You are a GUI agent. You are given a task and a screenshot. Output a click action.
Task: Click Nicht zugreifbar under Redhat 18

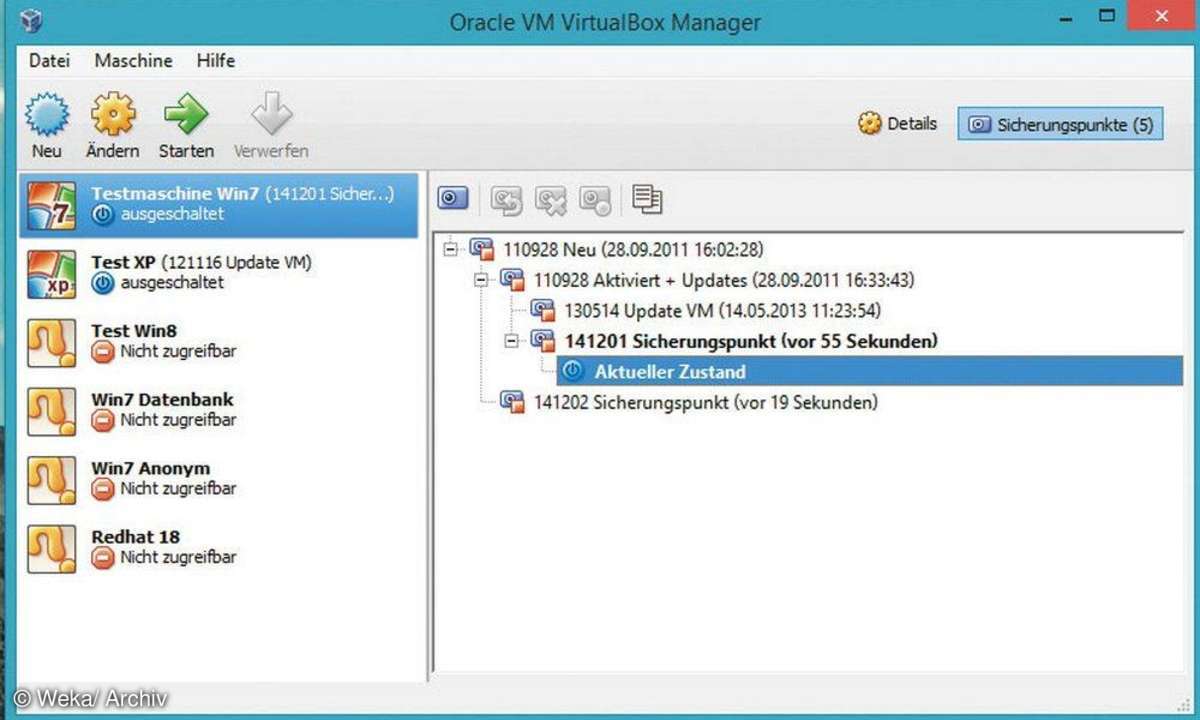click(x=178, y=557)
